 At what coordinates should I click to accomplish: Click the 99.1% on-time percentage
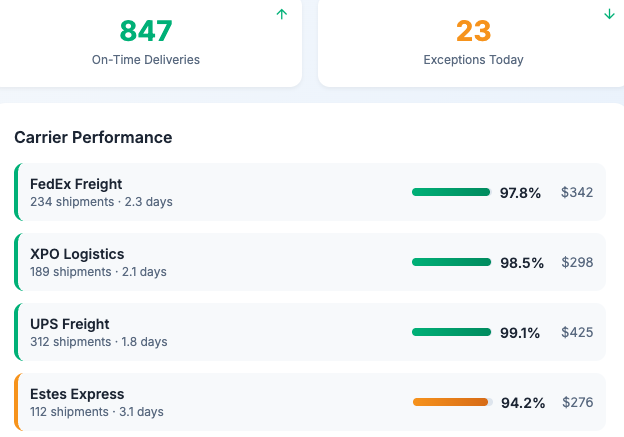pyautogui.click(x=520, y=333)
